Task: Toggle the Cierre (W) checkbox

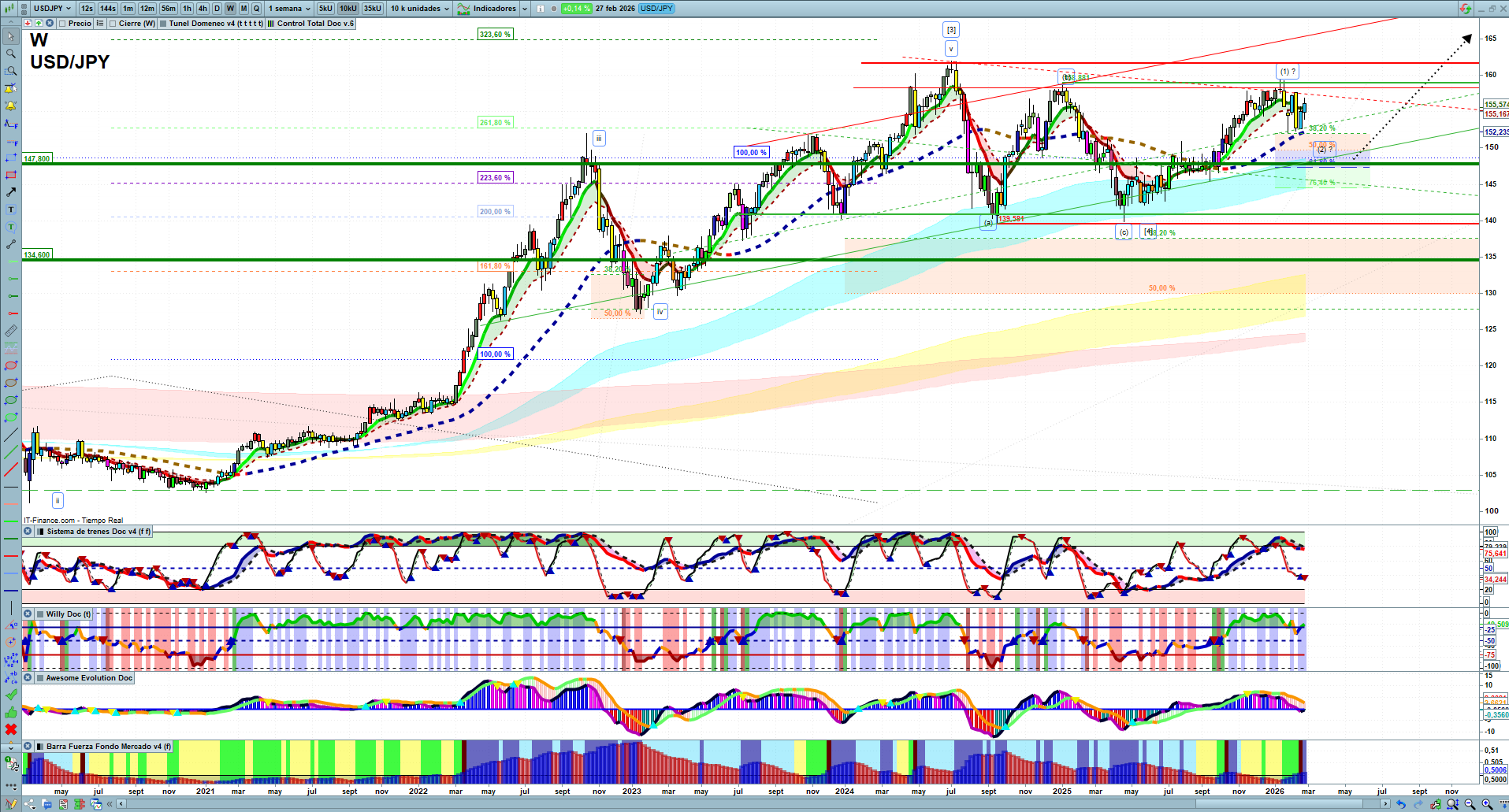Action: point(113,24)
